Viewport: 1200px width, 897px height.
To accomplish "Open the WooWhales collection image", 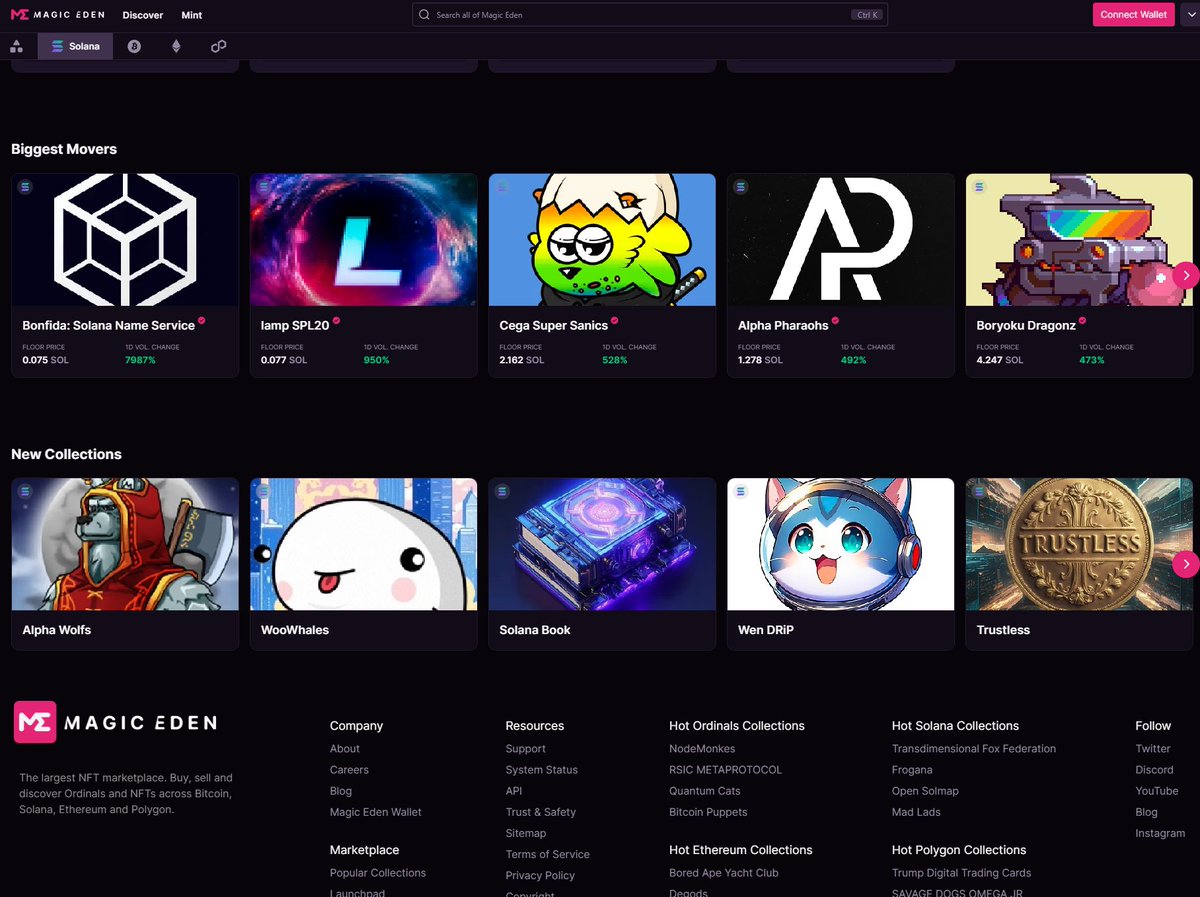I will click(363, 544).
